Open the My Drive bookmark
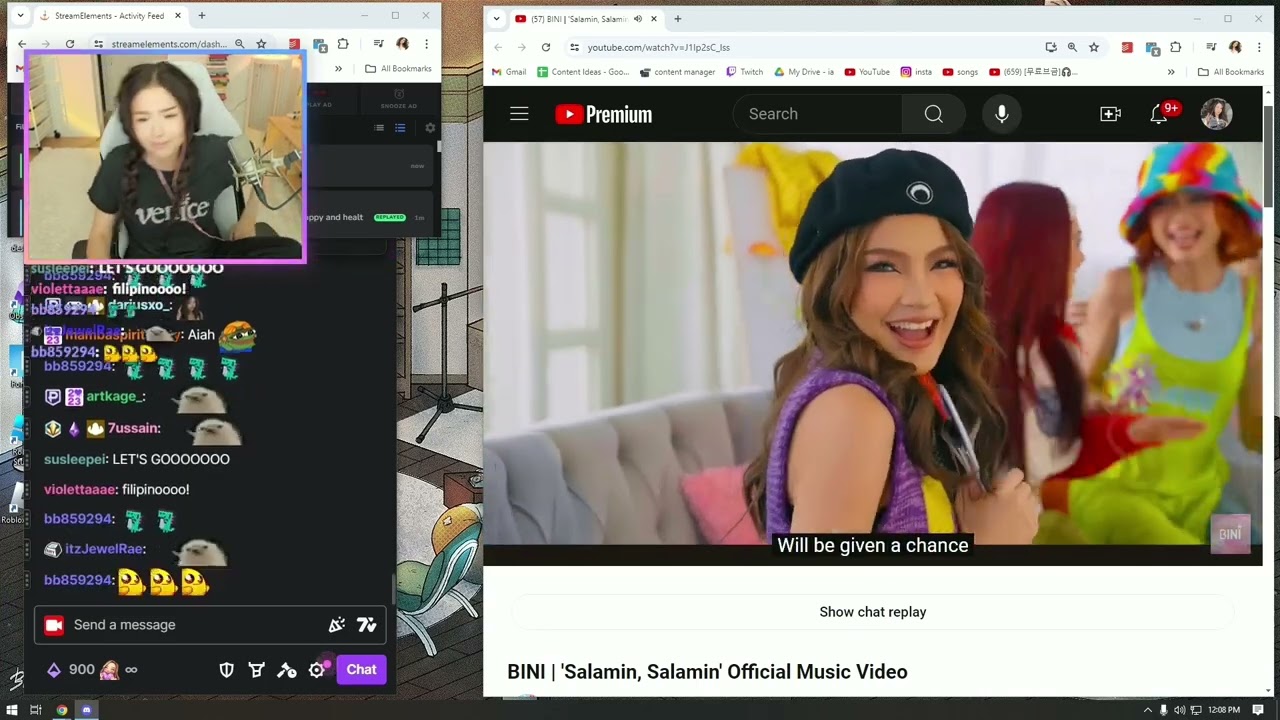The height and width of the screenshot is (720, 1280). click(803, 72)
